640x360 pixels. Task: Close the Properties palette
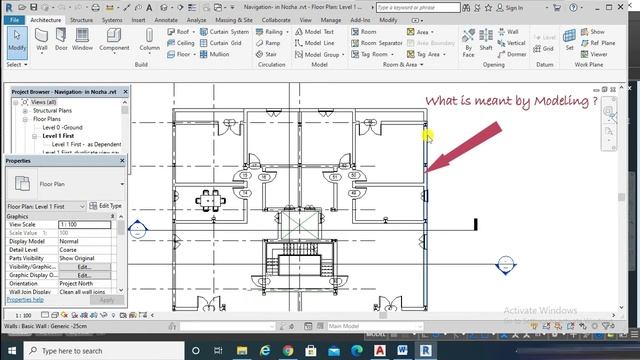pos(122,161)
